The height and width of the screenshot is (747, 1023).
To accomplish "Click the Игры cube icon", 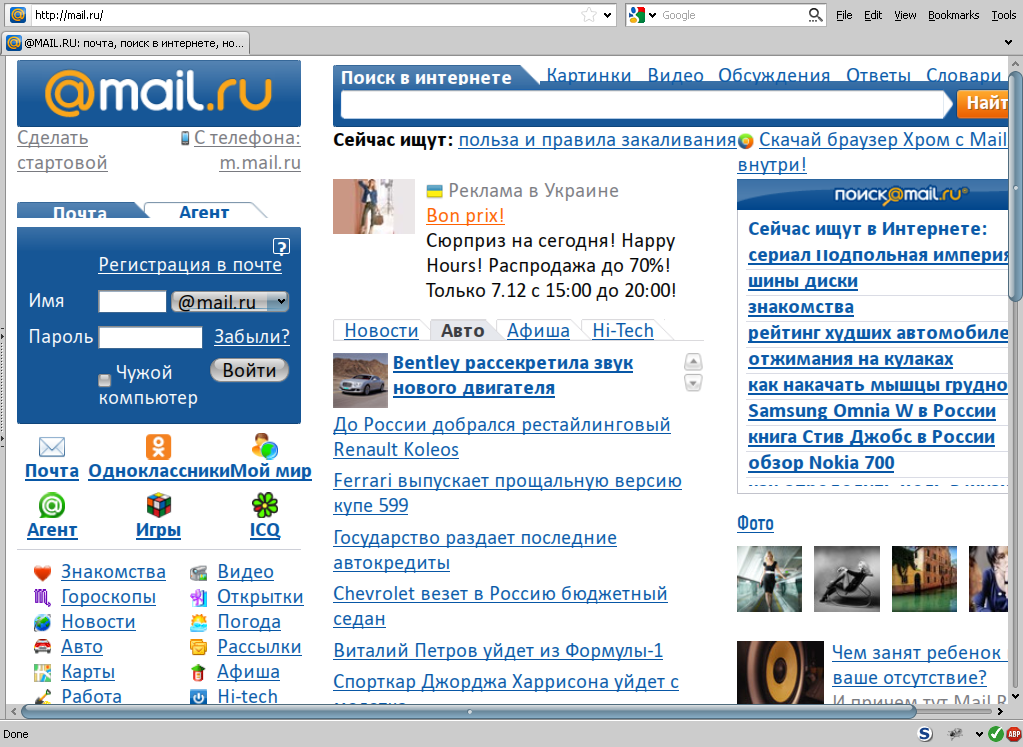I will tap(159, 505).
